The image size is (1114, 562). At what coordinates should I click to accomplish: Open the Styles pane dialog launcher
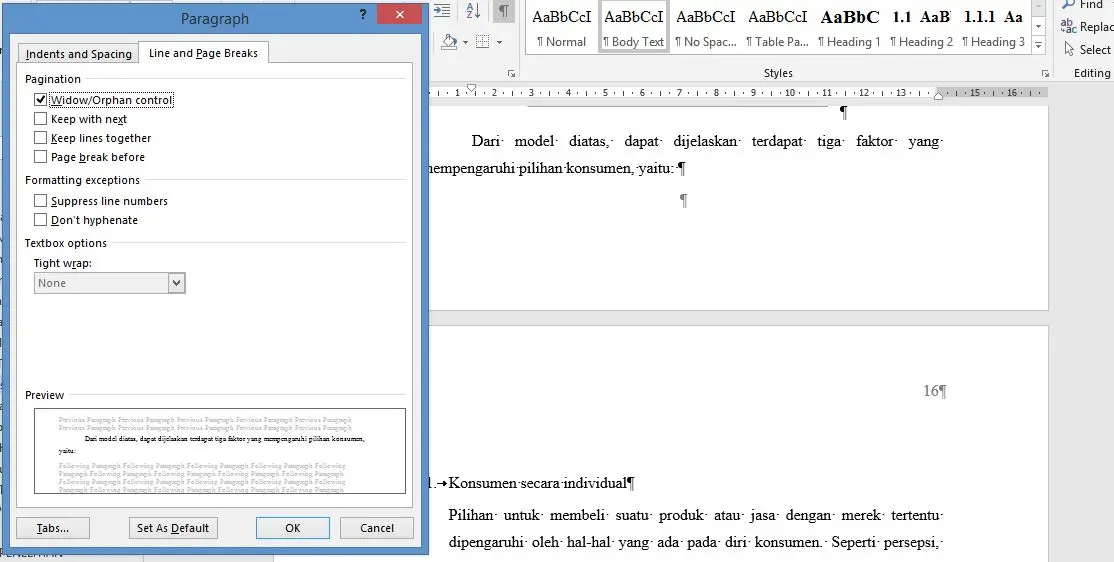1045,73
